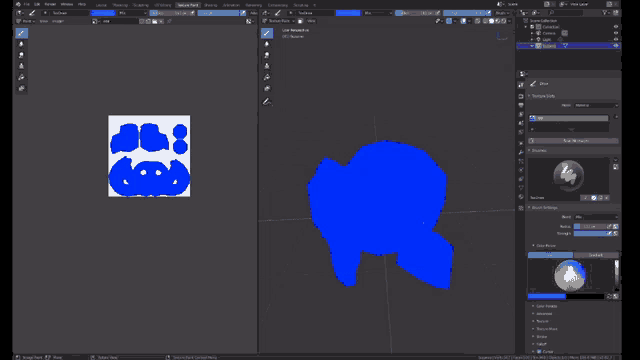Image resolution: width=640 pixels, height=360 pixels.
Task: Select the Draw tool in the 3D viewport
Action: 267,33
